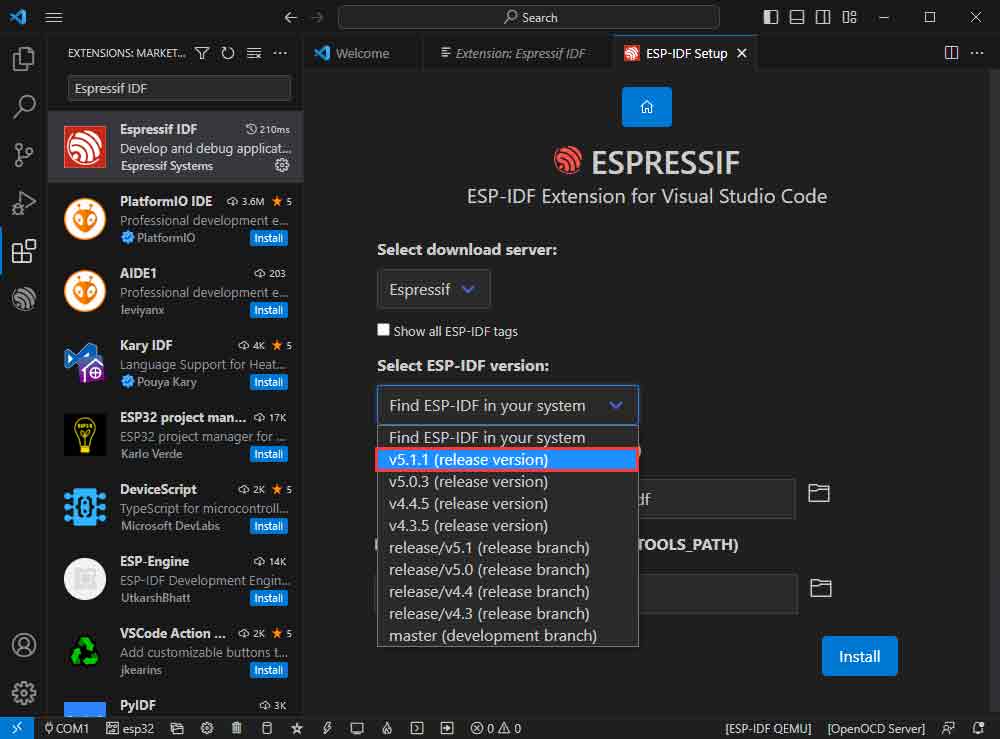Open remote window indicator in status bar
This screenshot has height=739, width=1000.
coord(17,728)
